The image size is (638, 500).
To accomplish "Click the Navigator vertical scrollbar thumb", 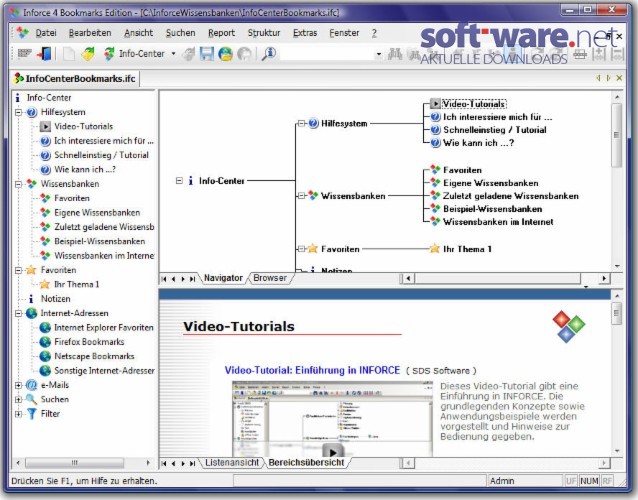I will click(x=616, y=135).
